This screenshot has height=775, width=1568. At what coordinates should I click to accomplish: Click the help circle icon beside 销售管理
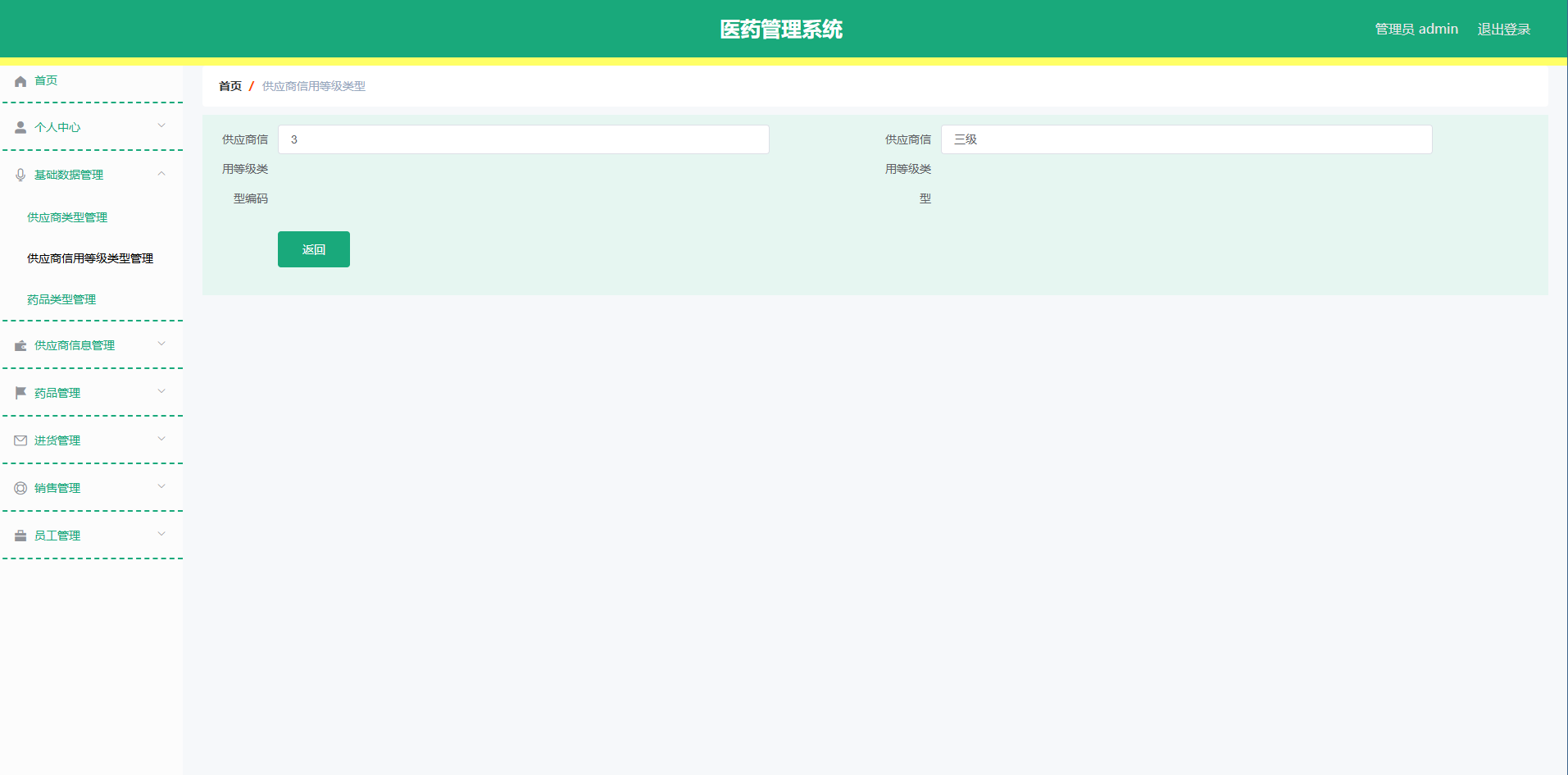20,487
